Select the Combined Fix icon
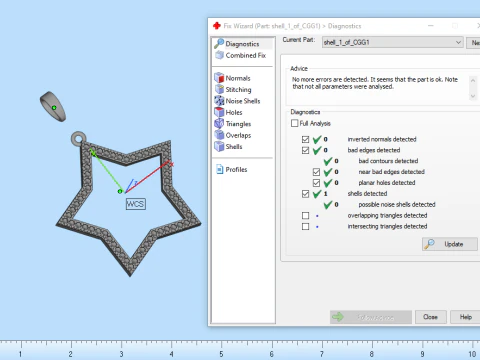Viewport: 480px width, 360px height. pyautogui.click(x=219, y=55)
